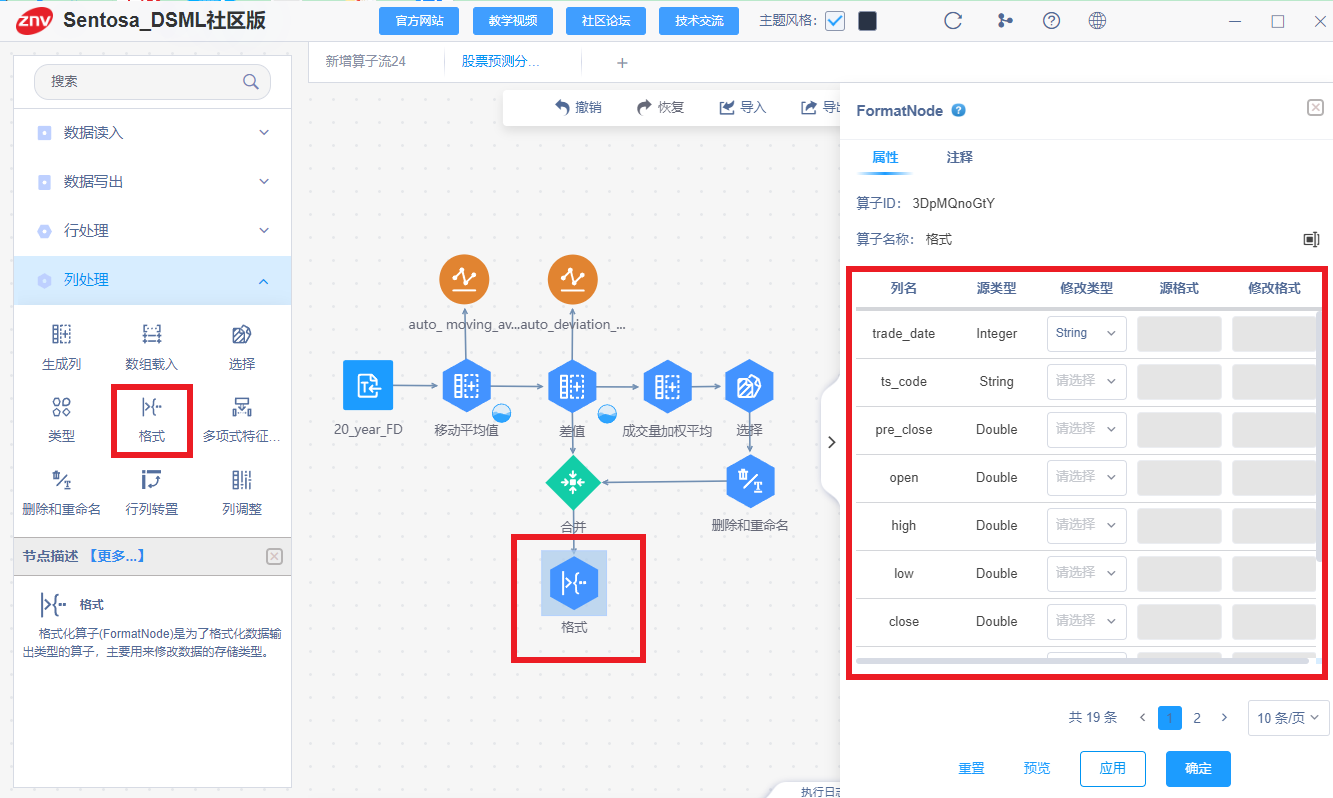Click the 撤销 undo toolbar item
This screenshot has height=798, width=1333.
point(578,108)
